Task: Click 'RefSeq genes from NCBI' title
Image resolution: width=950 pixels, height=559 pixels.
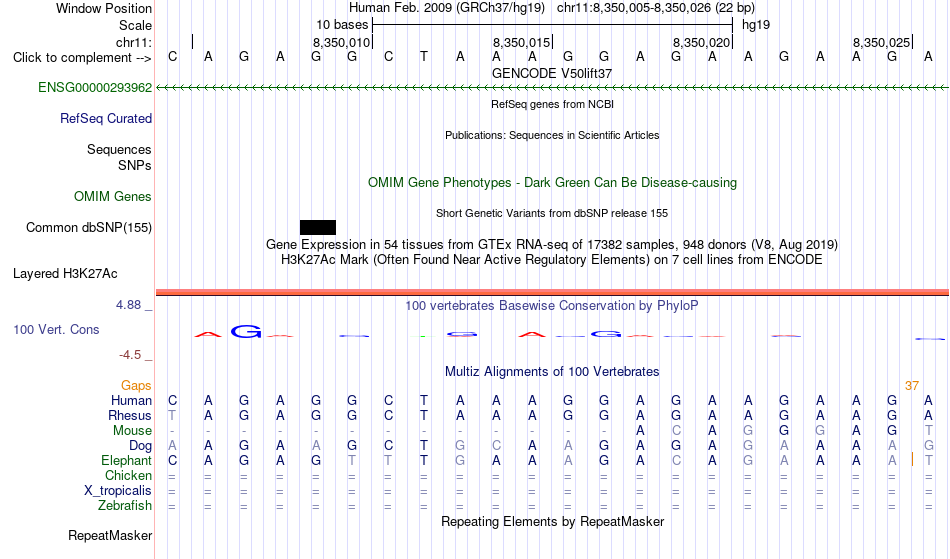Action: tap(552, 104)
